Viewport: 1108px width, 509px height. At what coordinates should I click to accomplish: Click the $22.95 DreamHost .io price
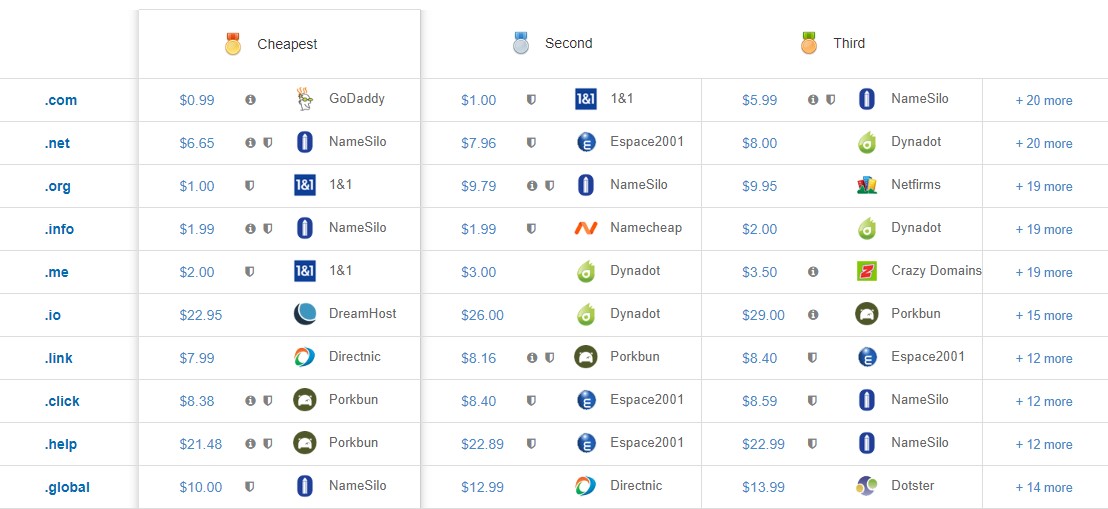(x=200, y=315)
